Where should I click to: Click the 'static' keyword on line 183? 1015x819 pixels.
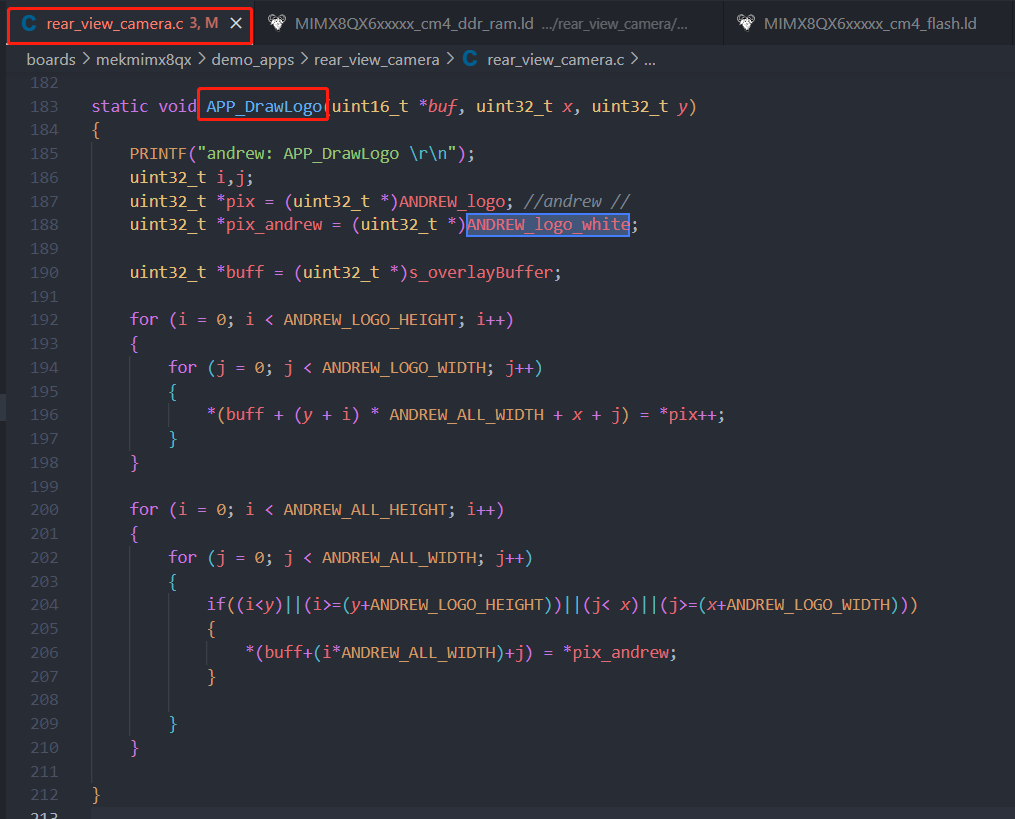coord(120,106)
